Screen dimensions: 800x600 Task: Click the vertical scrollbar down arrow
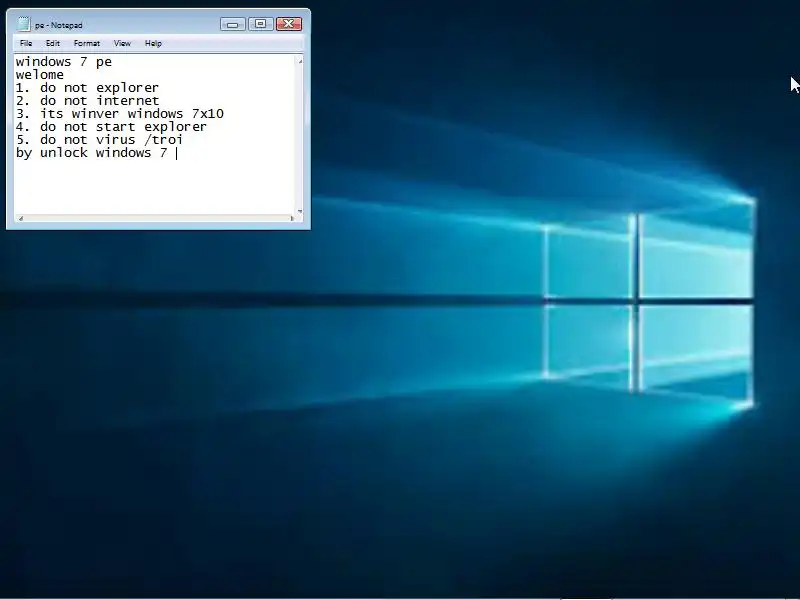(x=300, y=211)
